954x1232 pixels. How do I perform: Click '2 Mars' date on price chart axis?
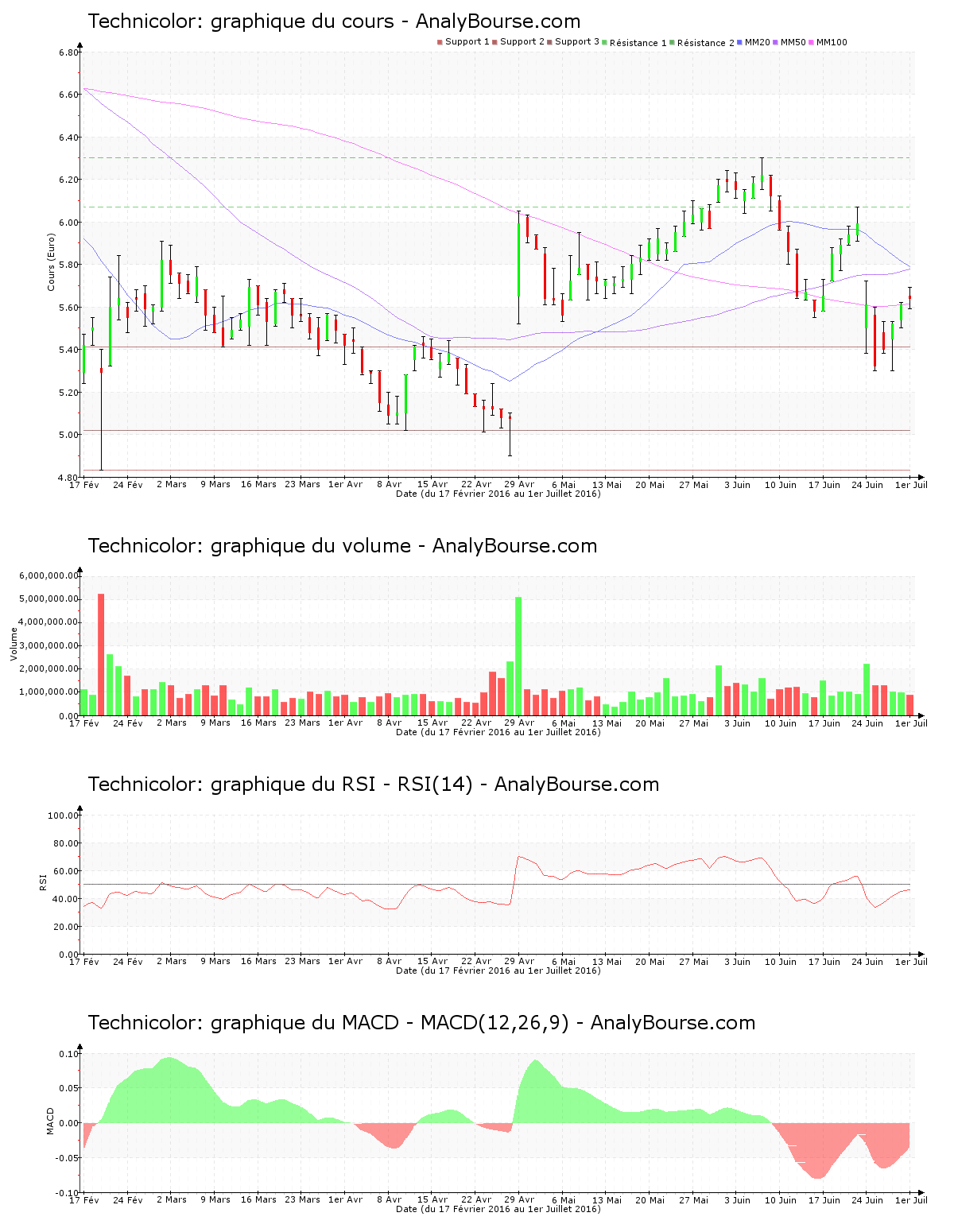pos(172,485)
